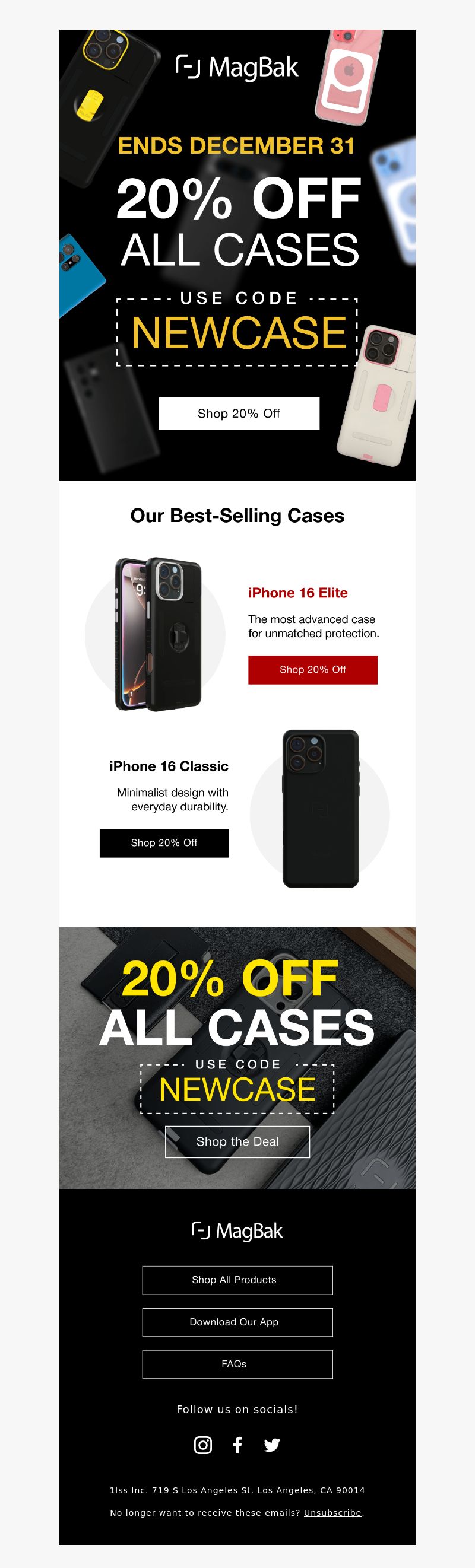Click the yellow NEWCASE code in the top banner

pos(239,332)
